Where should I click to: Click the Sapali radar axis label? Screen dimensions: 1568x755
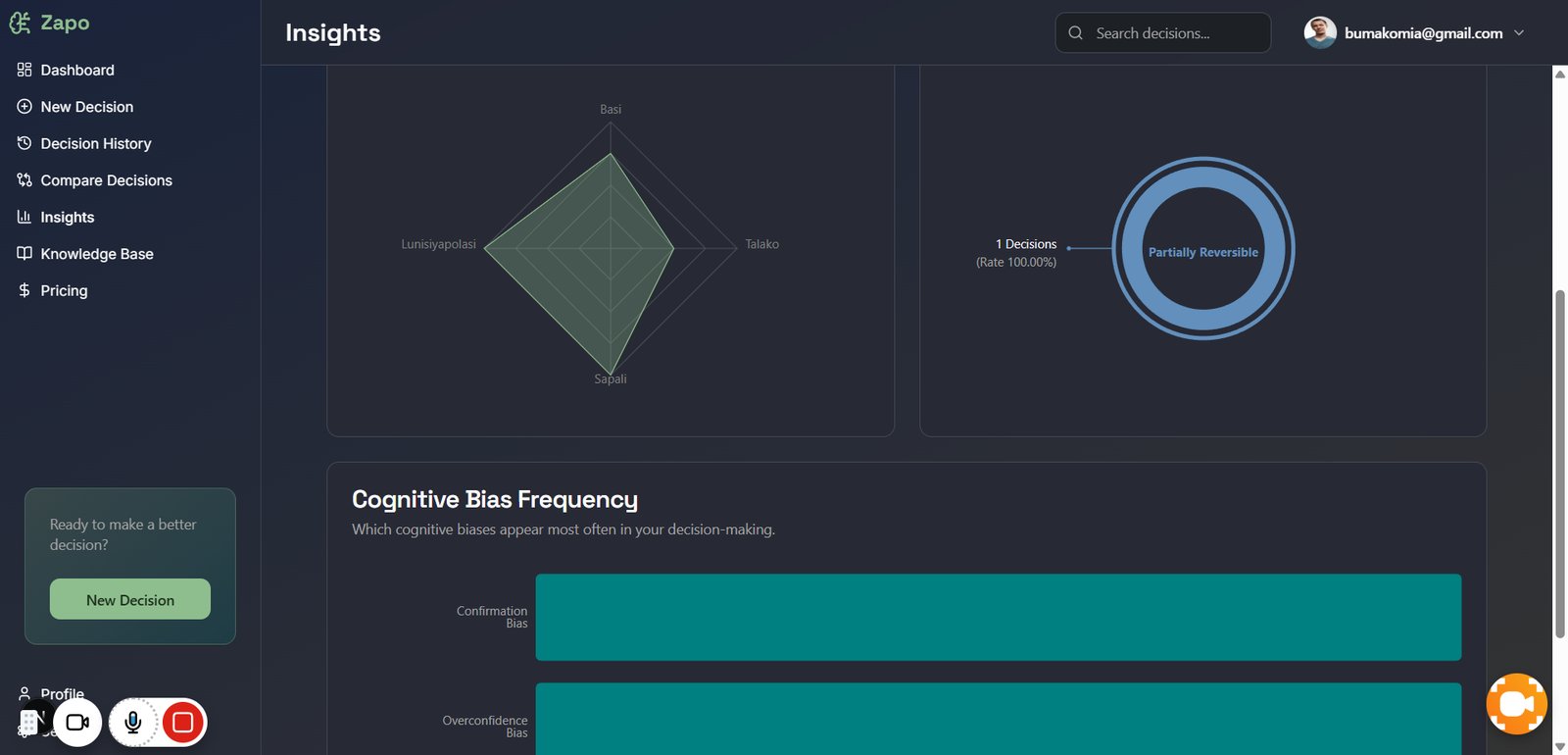pos(611,378)
